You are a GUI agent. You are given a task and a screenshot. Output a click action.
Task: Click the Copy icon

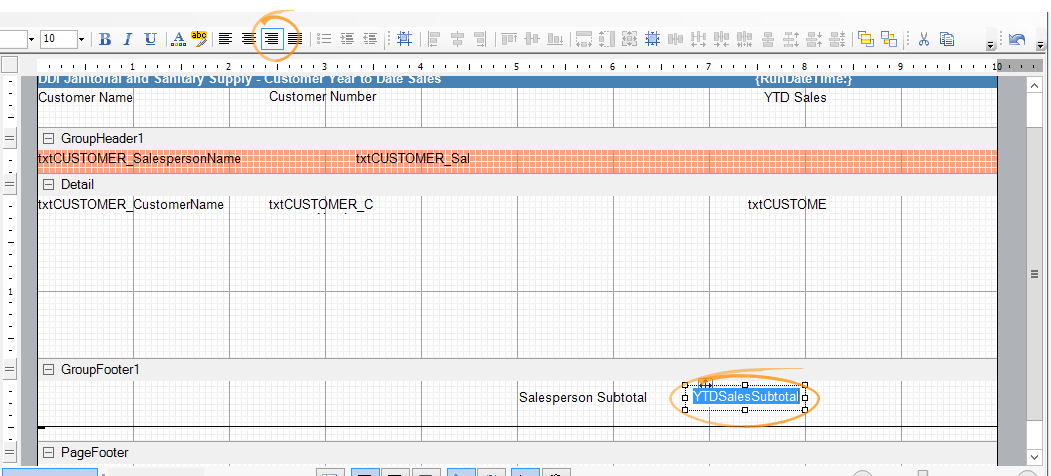coord(946,39)
